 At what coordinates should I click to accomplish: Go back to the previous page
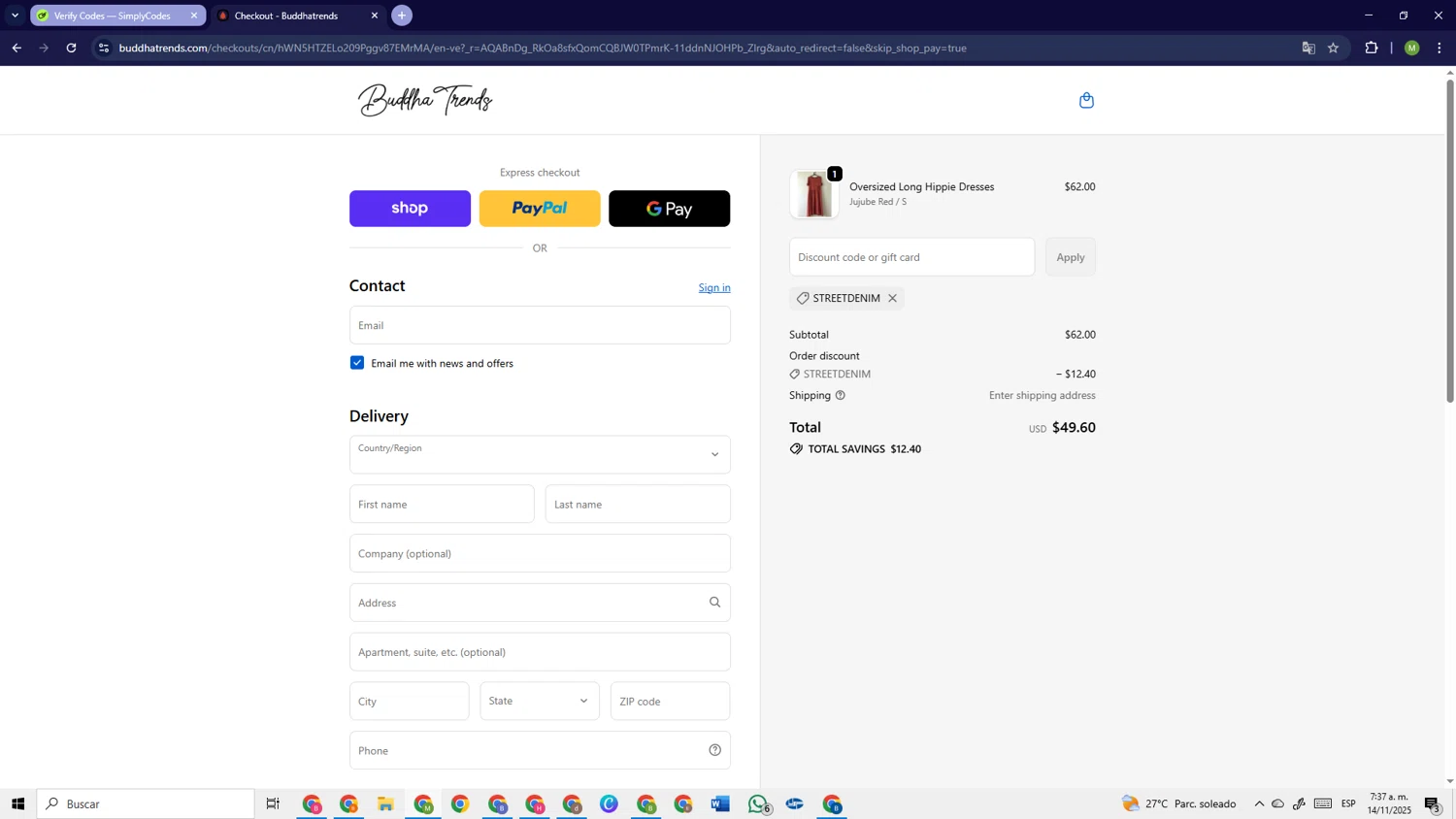point(17,48)
